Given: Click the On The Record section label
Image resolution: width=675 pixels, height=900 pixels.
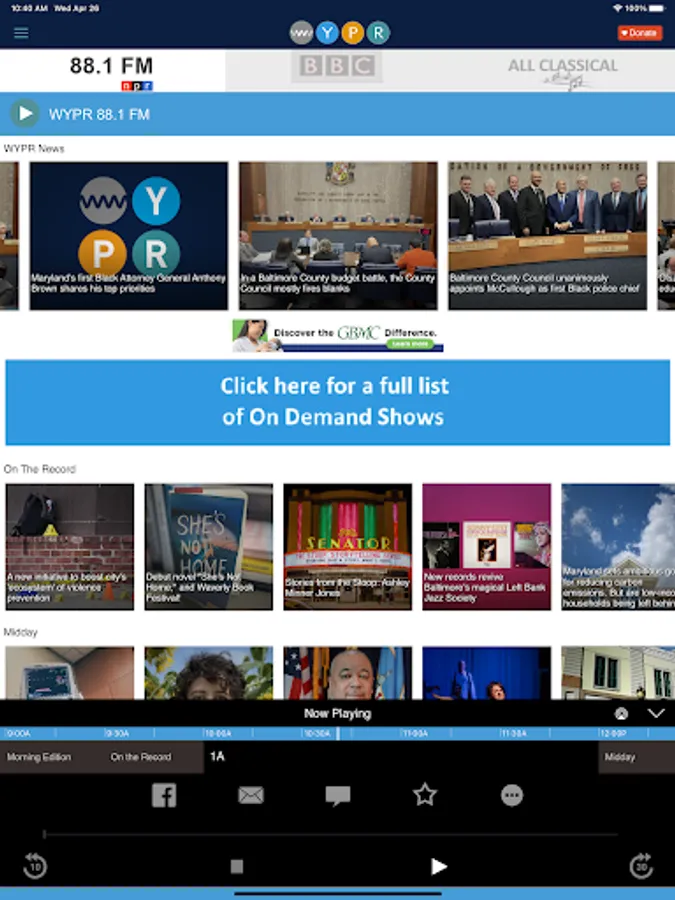Looking at the screenshot, I should [40, 469].
